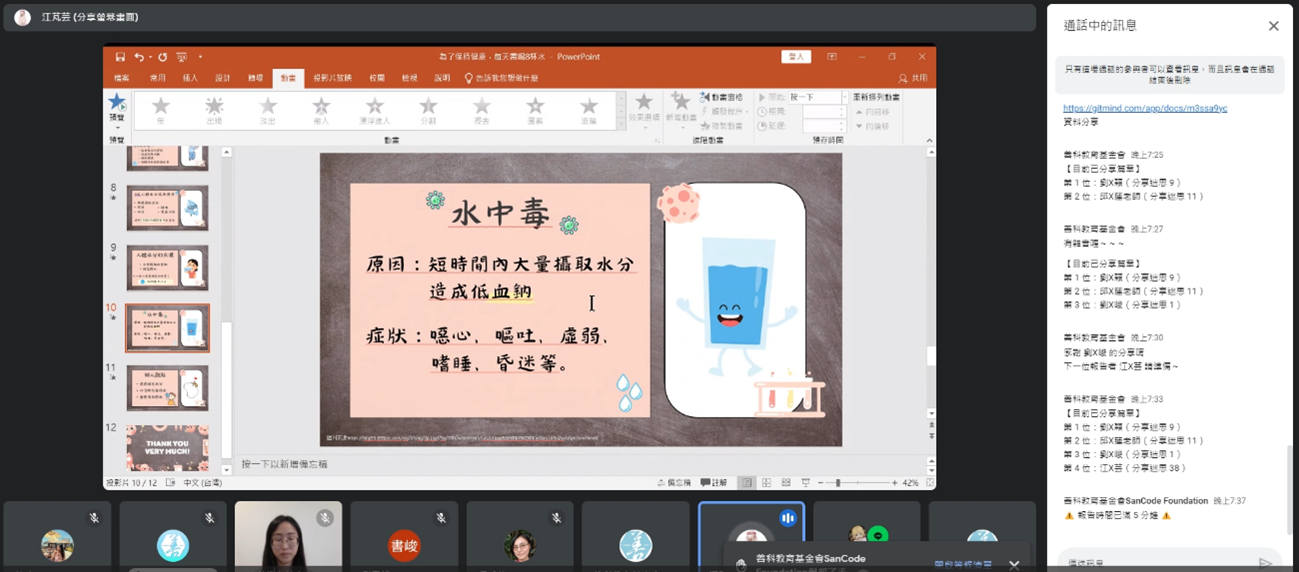Click the Undo arrow in quick access toolbar
Viewport: 1299px width, 572px height.
[139, 57]
